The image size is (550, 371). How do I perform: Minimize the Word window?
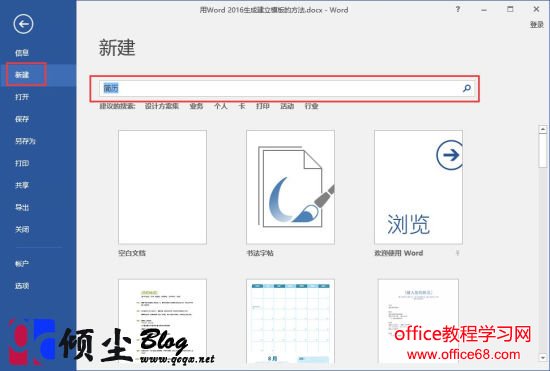pyautogui.click(x=484, y=10)
